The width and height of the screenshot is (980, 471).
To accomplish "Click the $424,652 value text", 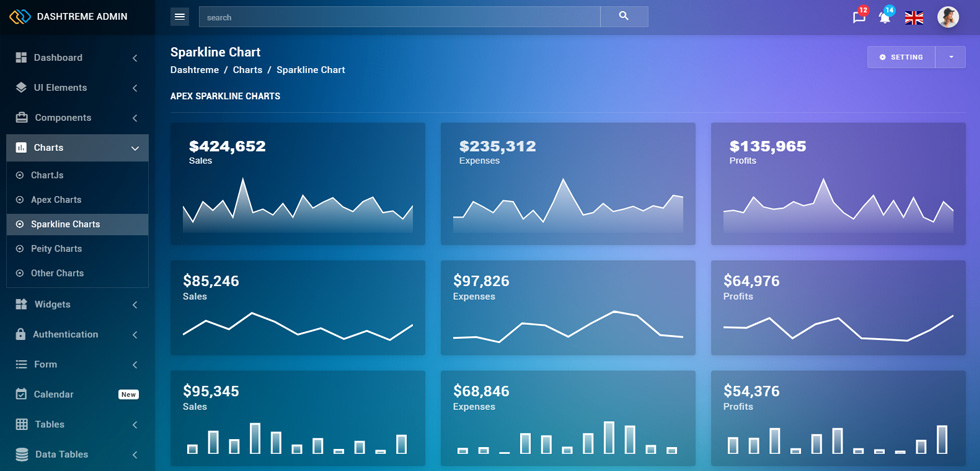I will click(x=228, y=146).
